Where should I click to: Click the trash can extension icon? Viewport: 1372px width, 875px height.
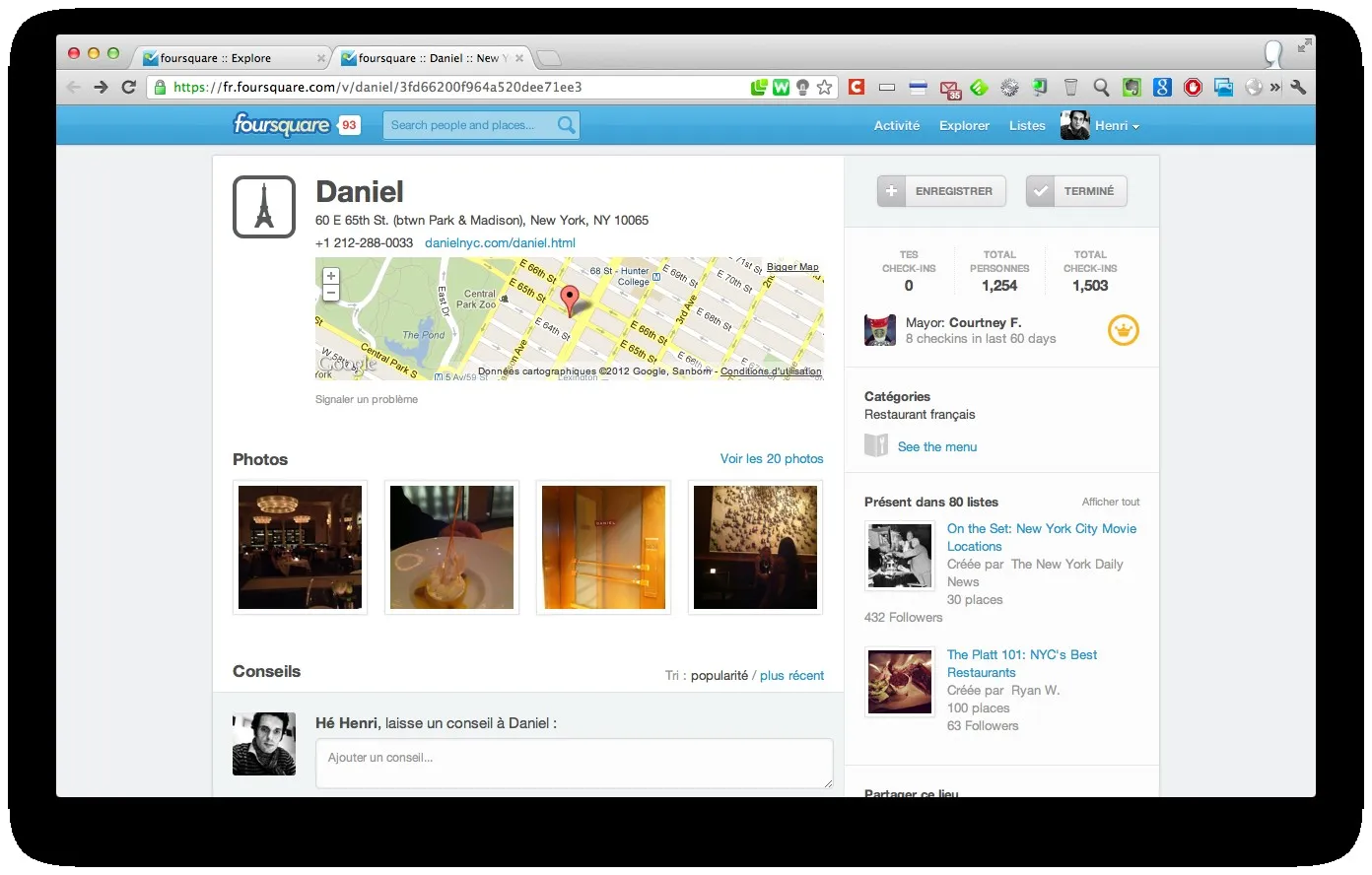[x=1071, y=87]
